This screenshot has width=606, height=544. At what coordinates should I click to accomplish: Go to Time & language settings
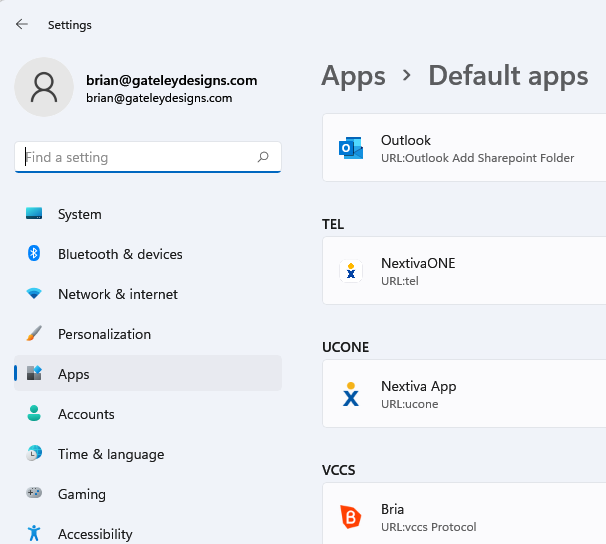tap(110, 454)
